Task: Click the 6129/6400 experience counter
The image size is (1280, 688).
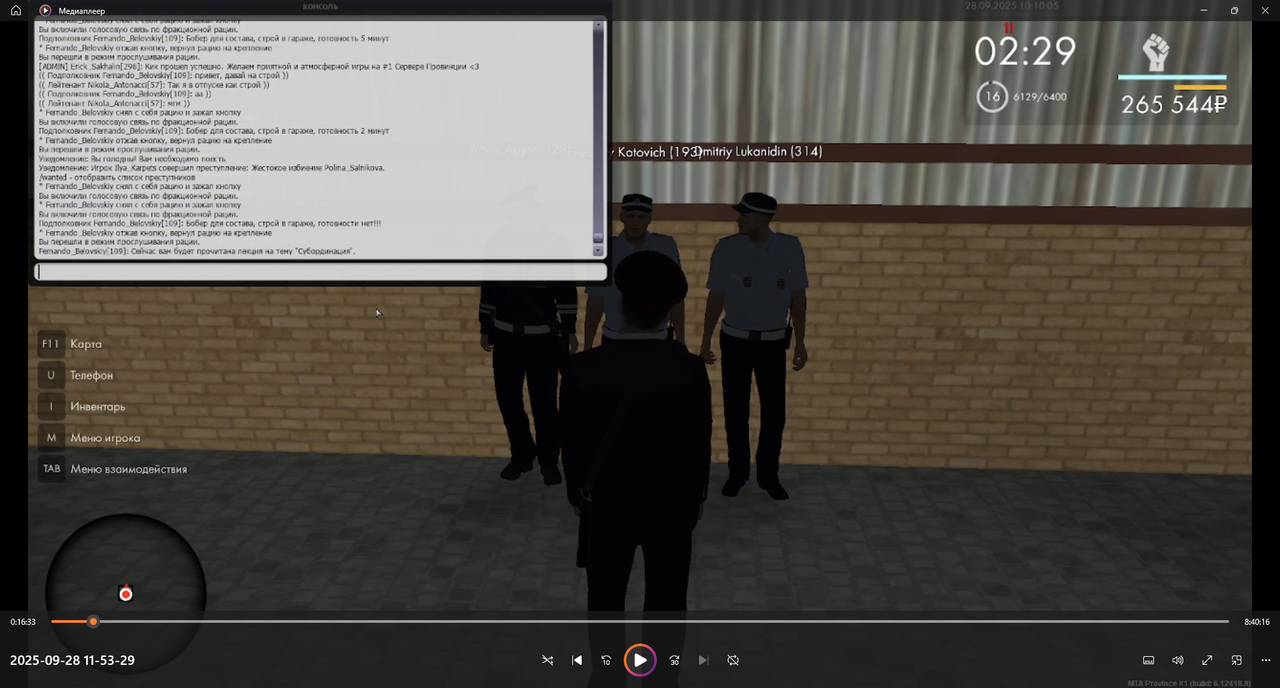Action: [x=1040, y=97]
